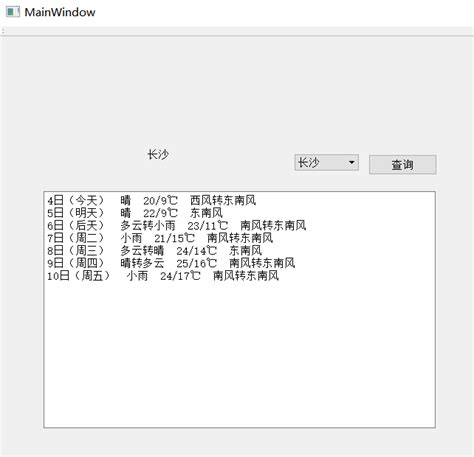Select the 8日（周三）forecast line
Screen dimensions: 474x457
(x=154, y=251)
